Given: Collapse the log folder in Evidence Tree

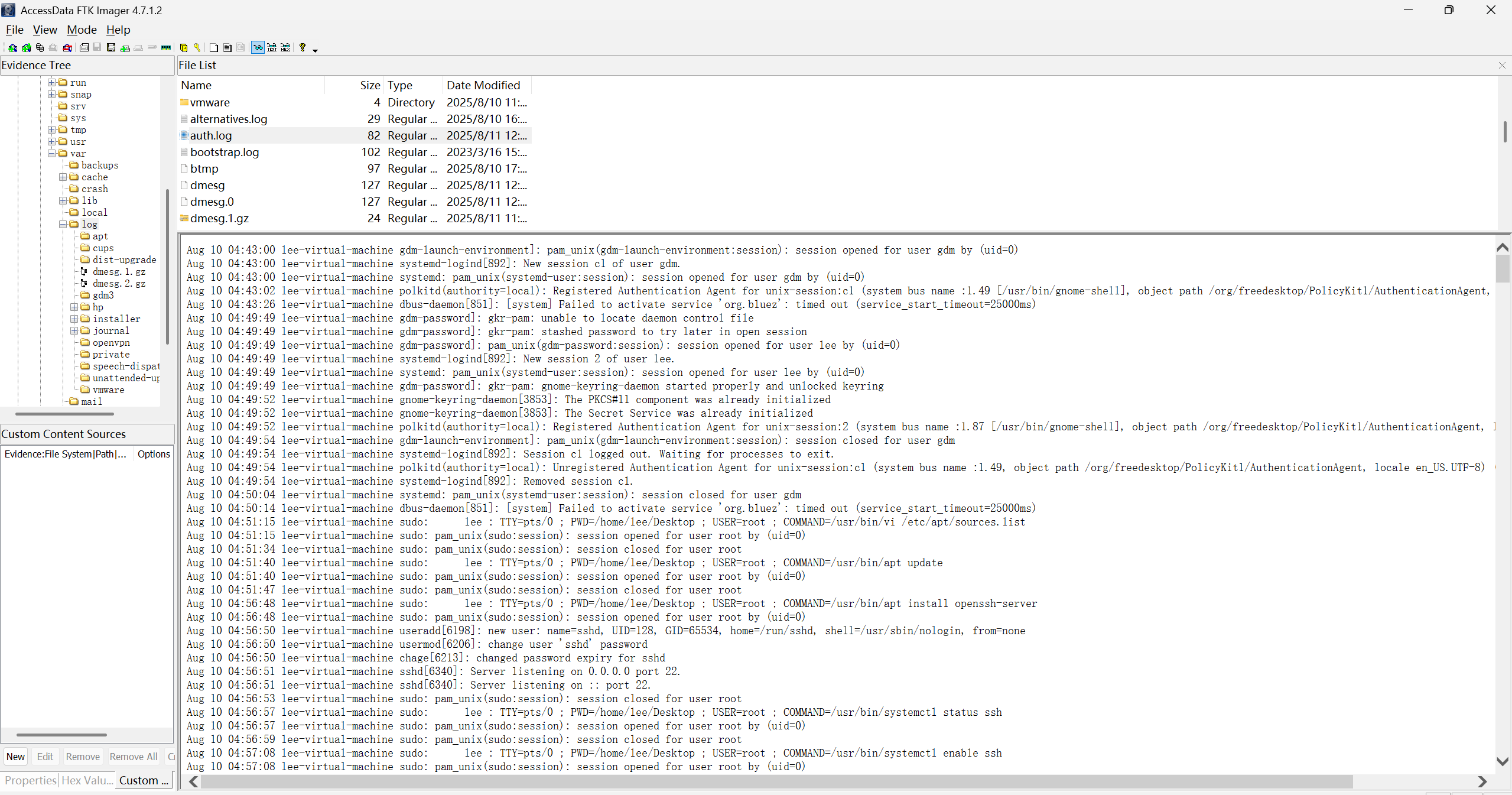Looking at the screenshot, I should coord(63,225).
